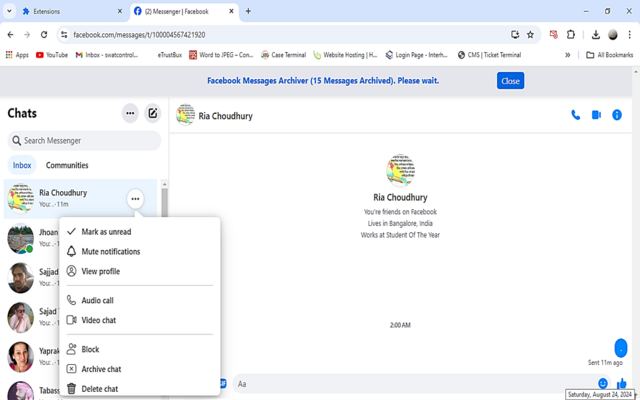Close the Extensions tab
This screenshot has height=400, width=640.
coord(120,11)
